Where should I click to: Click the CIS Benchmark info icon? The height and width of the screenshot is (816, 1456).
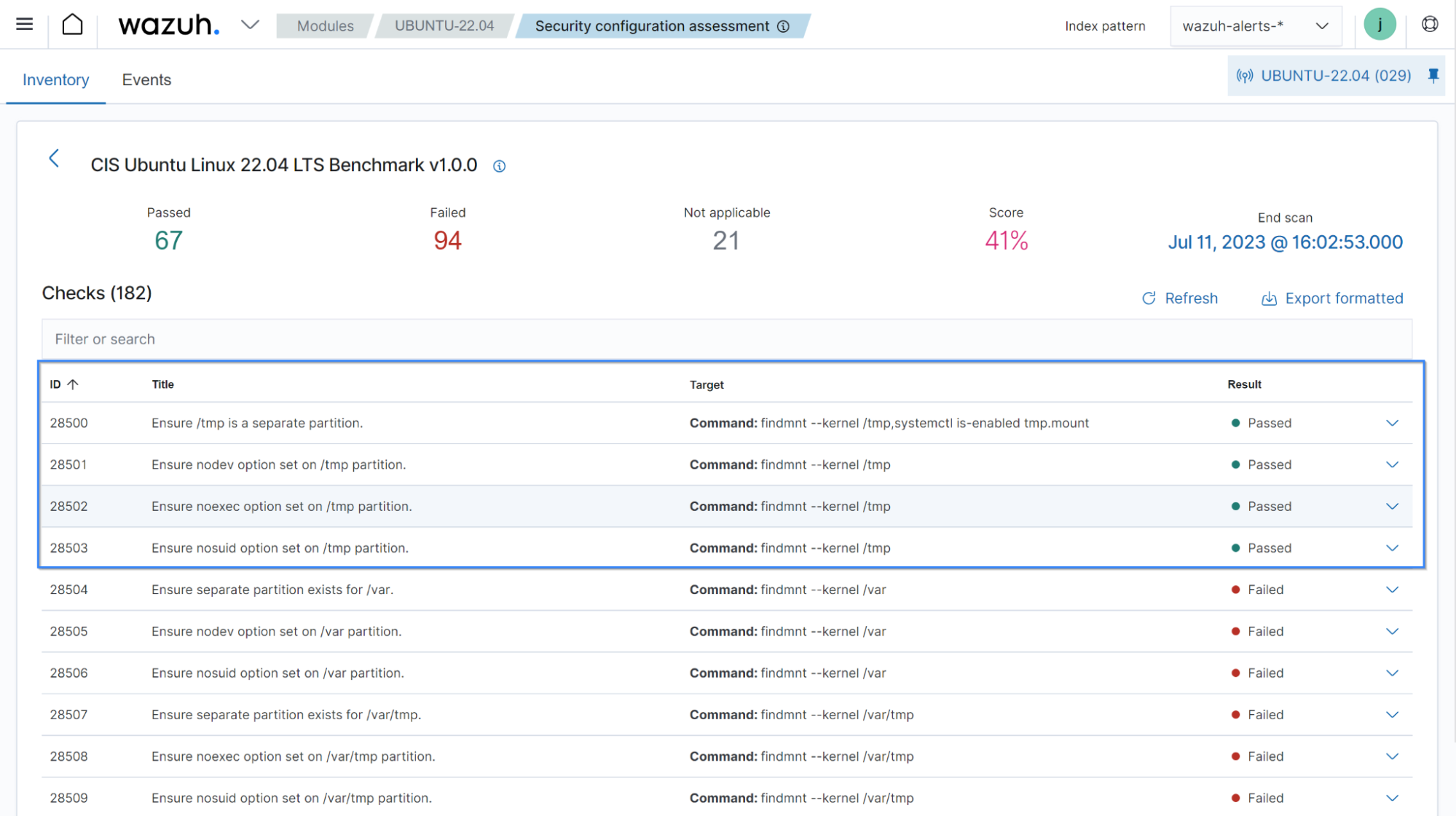498,166
